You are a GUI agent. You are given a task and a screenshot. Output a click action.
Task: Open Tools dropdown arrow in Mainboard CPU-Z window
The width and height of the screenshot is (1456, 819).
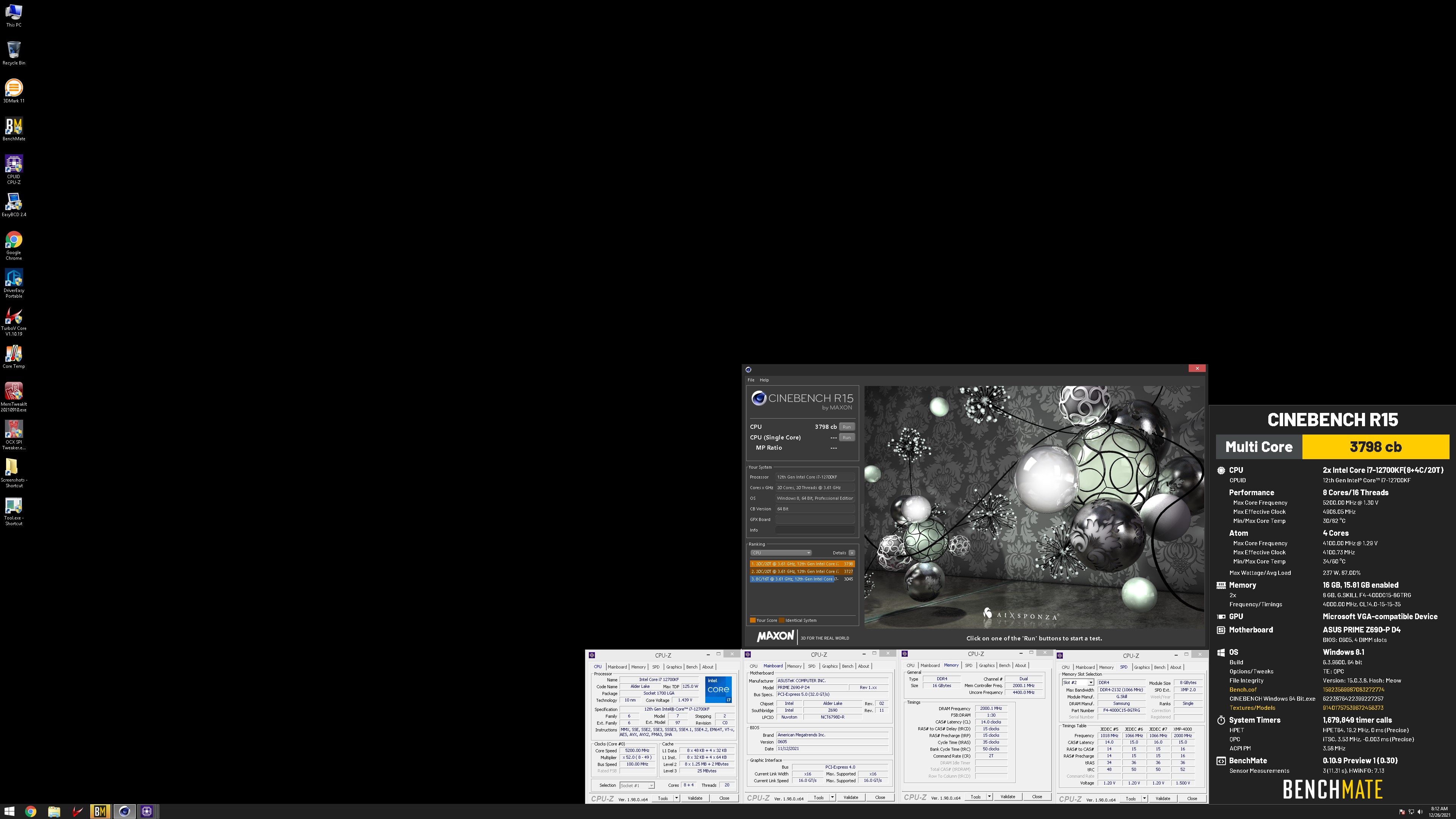pos(833,797)
